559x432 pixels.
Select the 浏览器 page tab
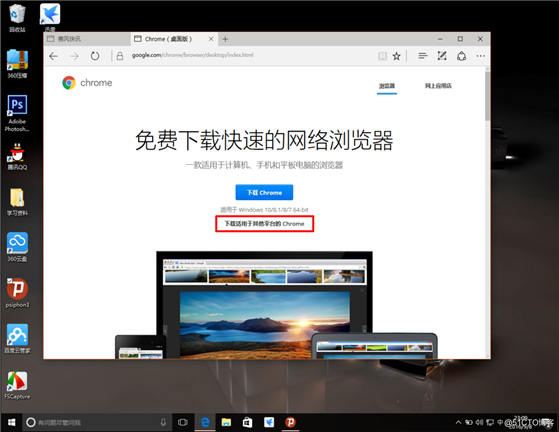387,86
